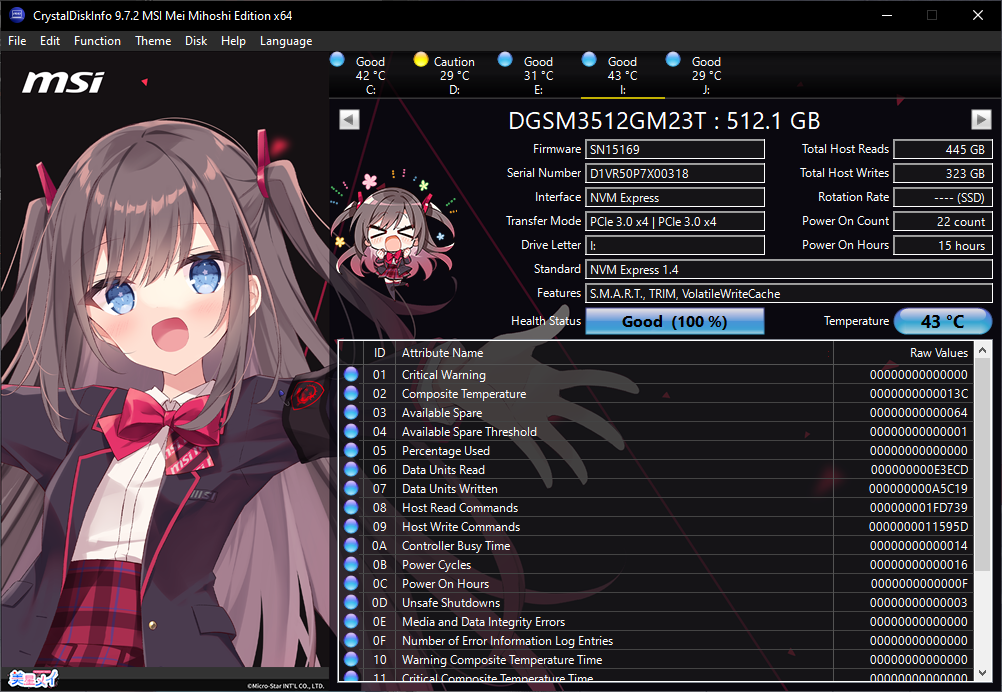Click status orb of Unsafe Shutdowns row

pyautogui.click(x=351, y=603)
